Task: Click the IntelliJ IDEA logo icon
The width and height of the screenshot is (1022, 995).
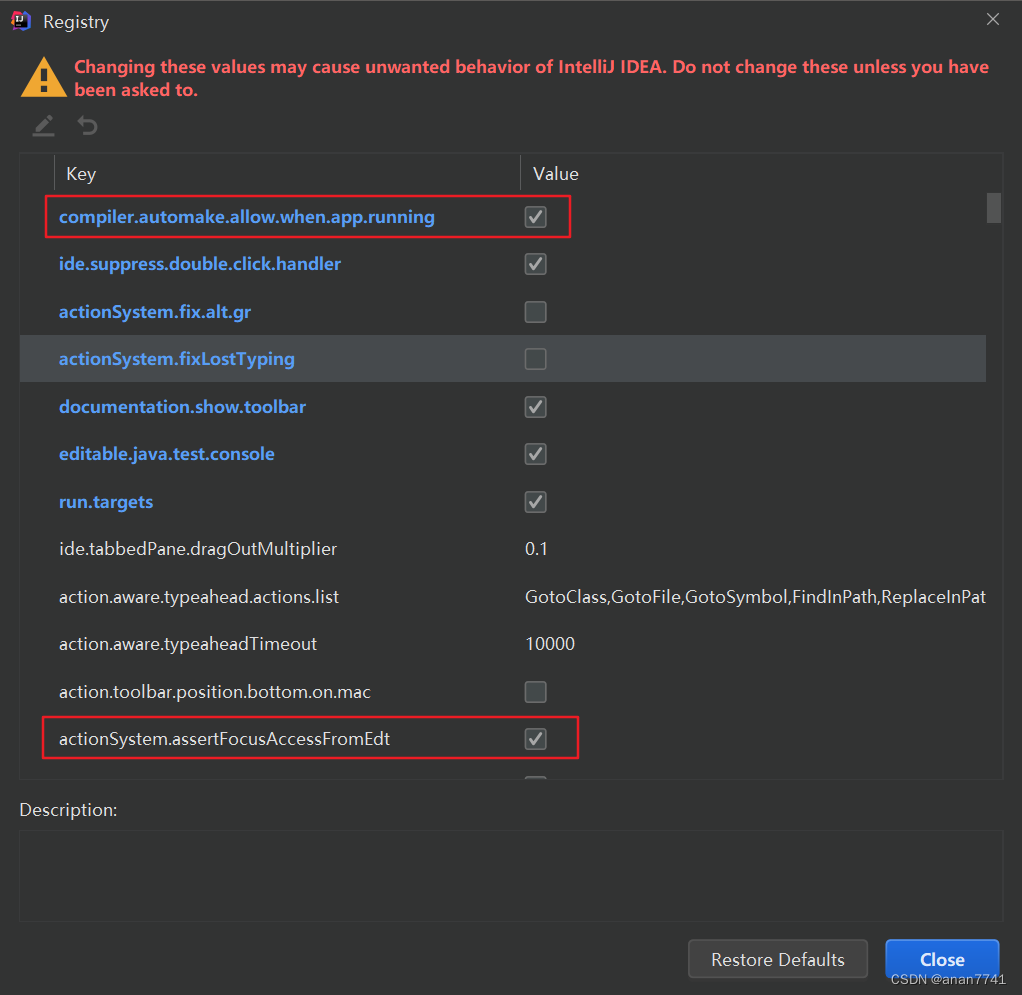Action: tap(20, 20)
